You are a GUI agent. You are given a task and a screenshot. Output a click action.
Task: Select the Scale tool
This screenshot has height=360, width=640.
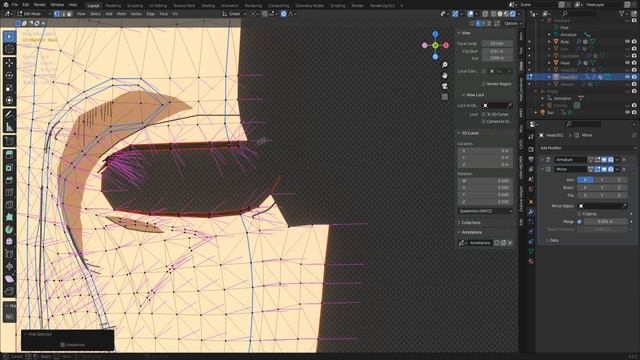[9, 88]
